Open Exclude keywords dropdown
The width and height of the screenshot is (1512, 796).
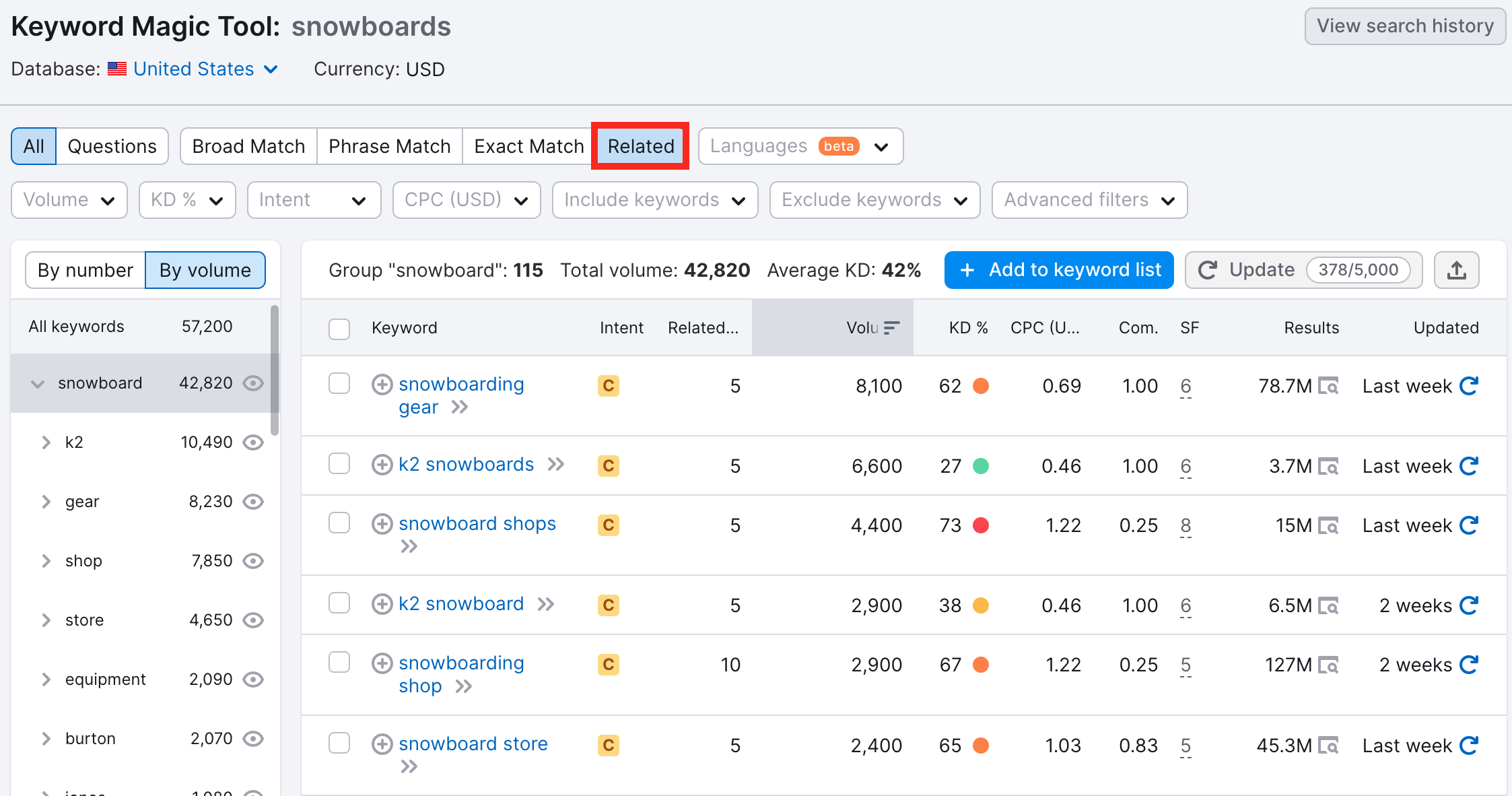(875, 200)
